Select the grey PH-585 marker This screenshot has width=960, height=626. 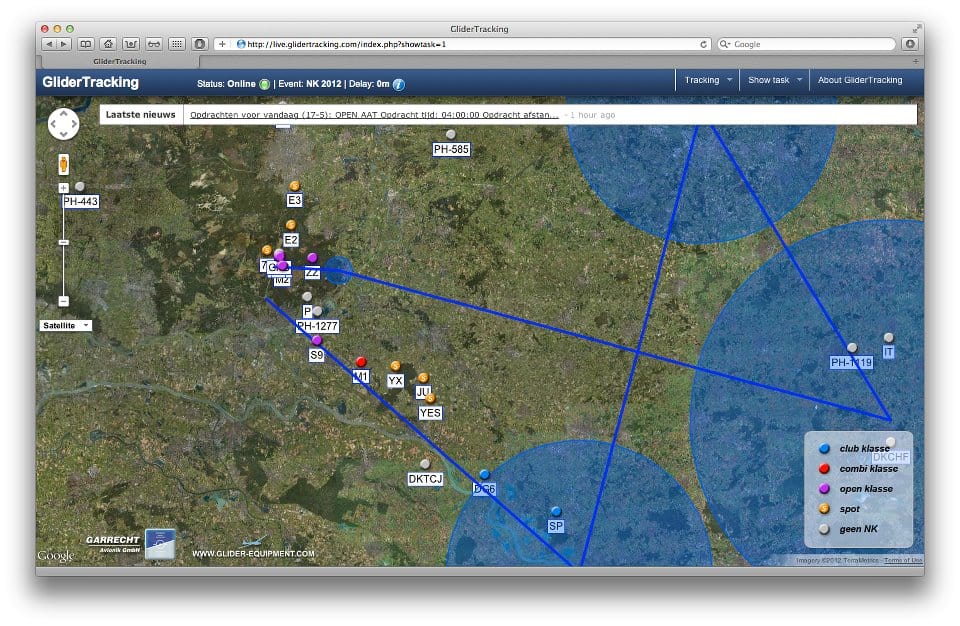tap(451, 134)
